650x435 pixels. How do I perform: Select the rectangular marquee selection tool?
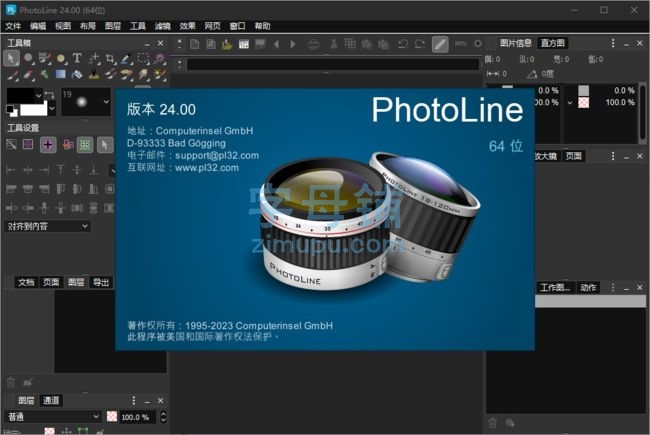tap(143, 58)
